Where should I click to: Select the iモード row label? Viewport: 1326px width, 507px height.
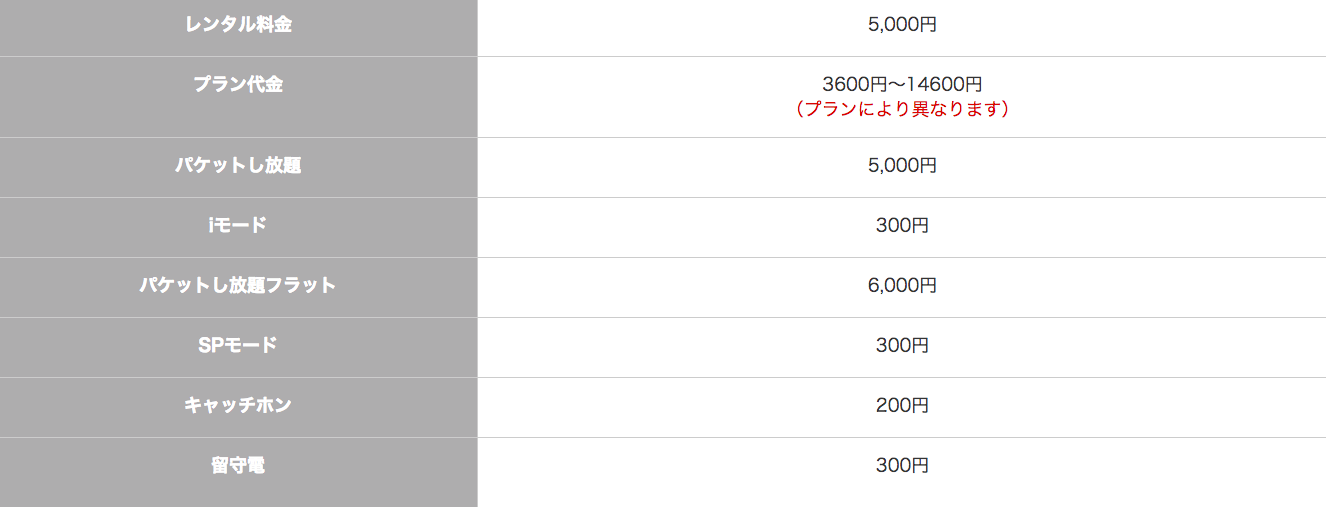(x=238, y=225)
